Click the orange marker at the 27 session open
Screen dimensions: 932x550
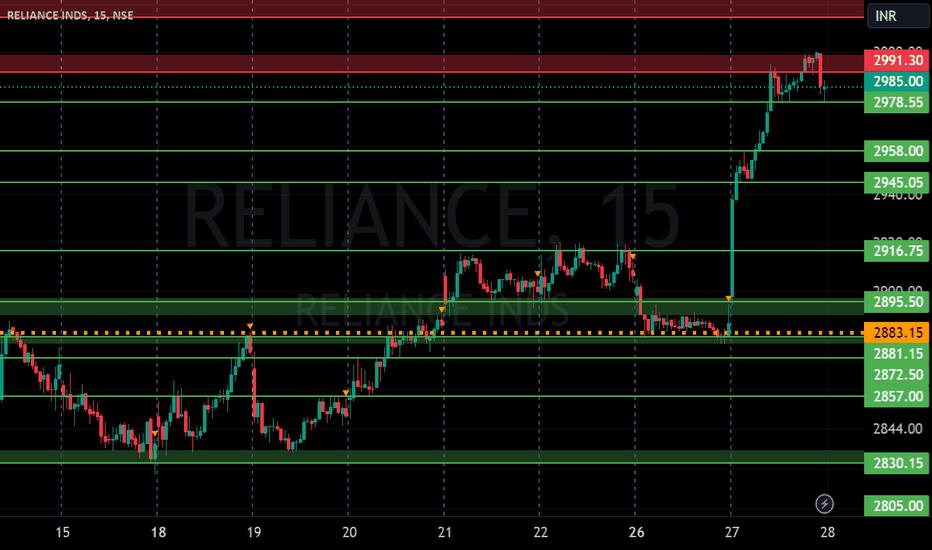pos(729,298)
